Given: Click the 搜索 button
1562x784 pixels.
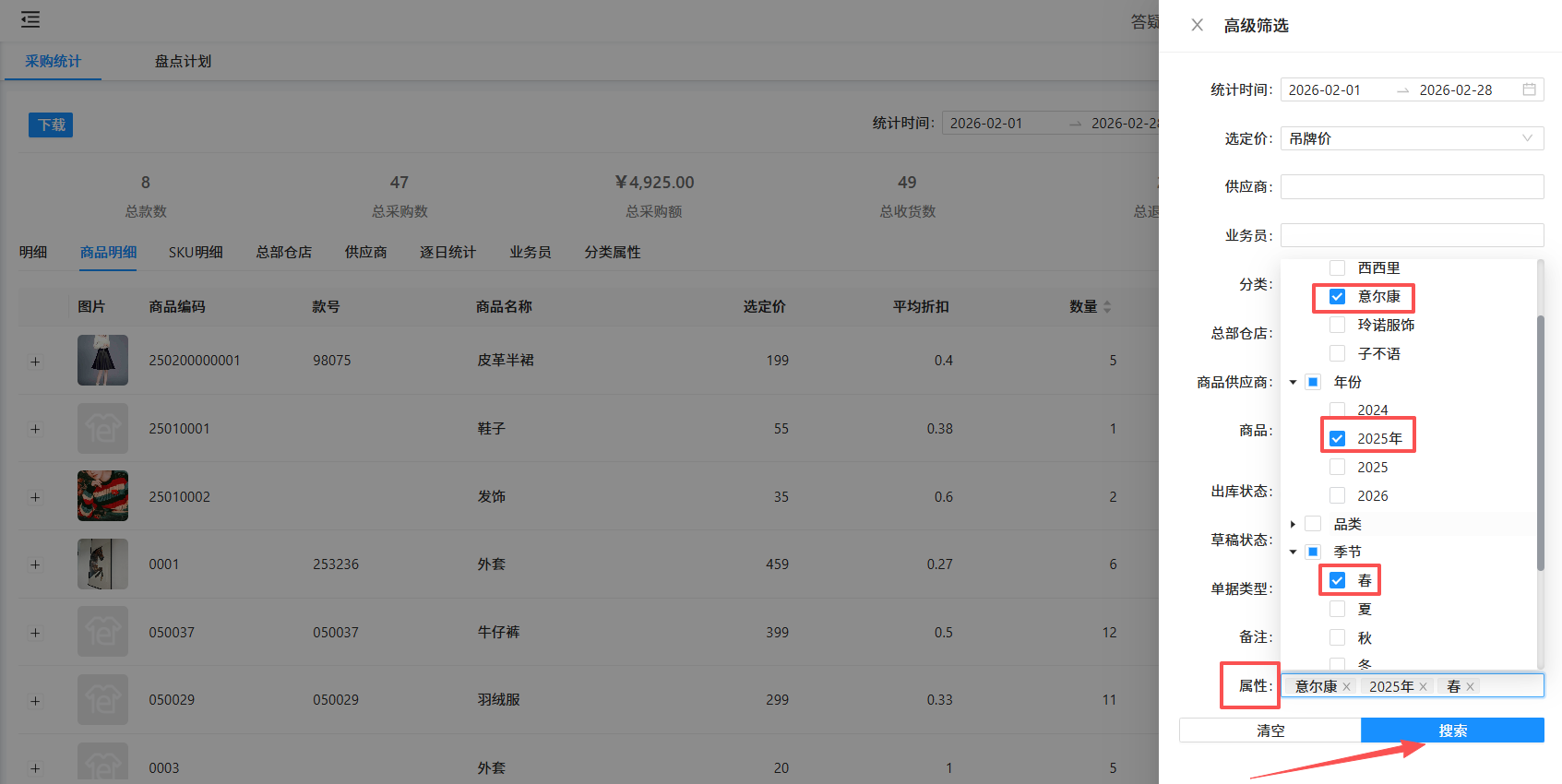Looking at the screenshot, I should point(1452,731).
